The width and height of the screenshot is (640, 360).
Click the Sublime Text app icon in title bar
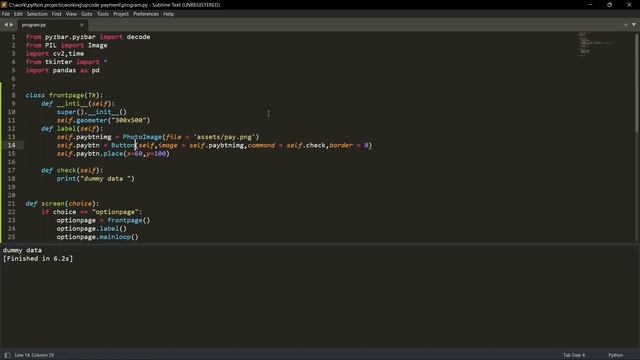pos(4,5)
